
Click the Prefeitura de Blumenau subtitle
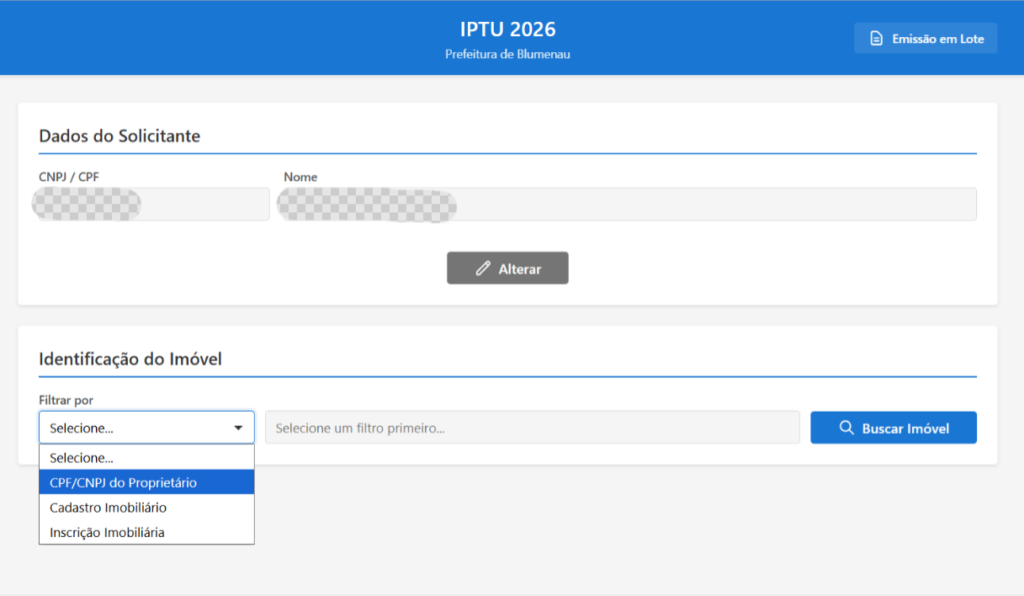coord(507,54)
